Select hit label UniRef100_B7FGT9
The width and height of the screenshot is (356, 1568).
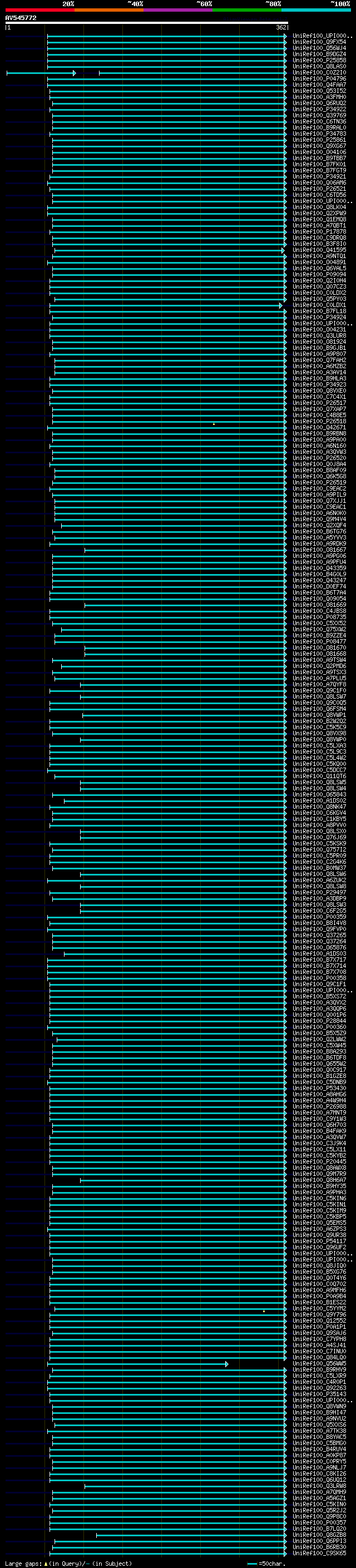pyautogui.click(x=319, y=170)
